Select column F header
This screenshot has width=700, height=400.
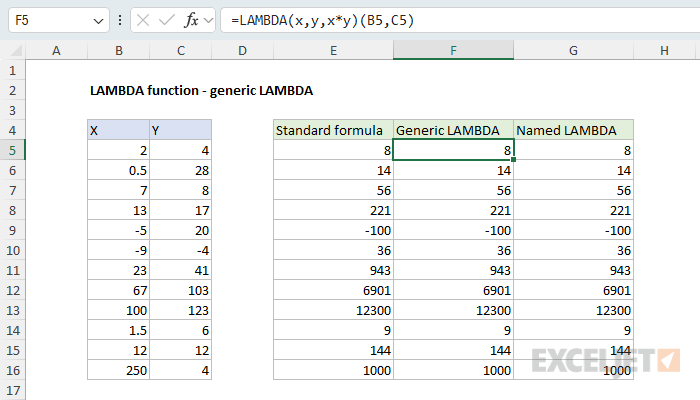[x=454, y=50]
